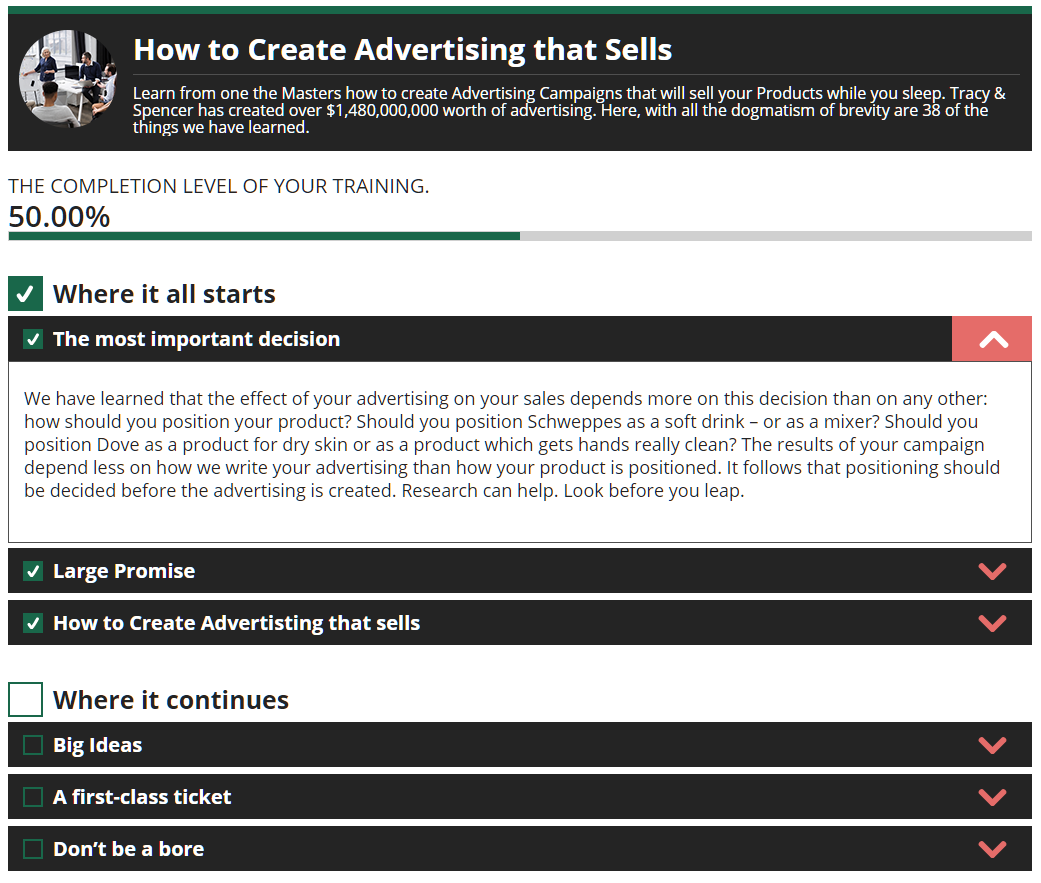This screenshot has height=883, width=1041.
Task: Click the round team photo thumbnail
Action: point(66,79)
